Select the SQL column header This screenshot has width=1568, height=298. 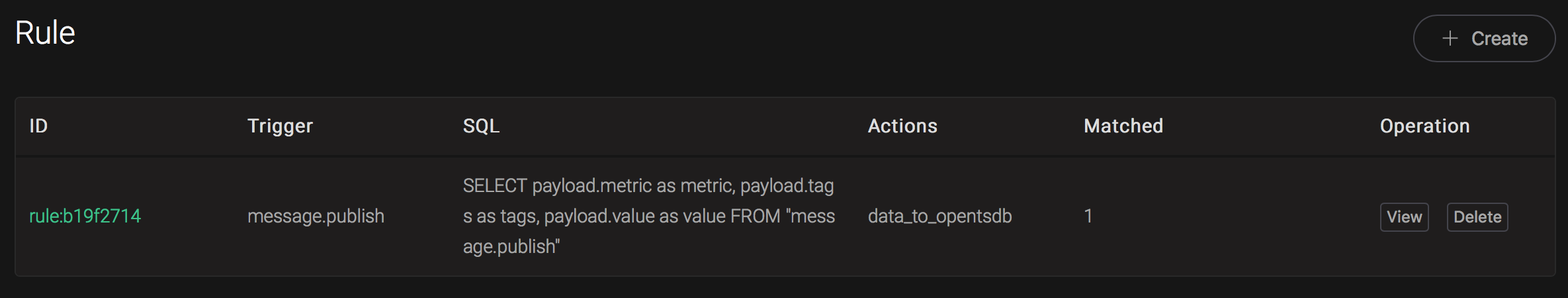[x=481, y=126]
